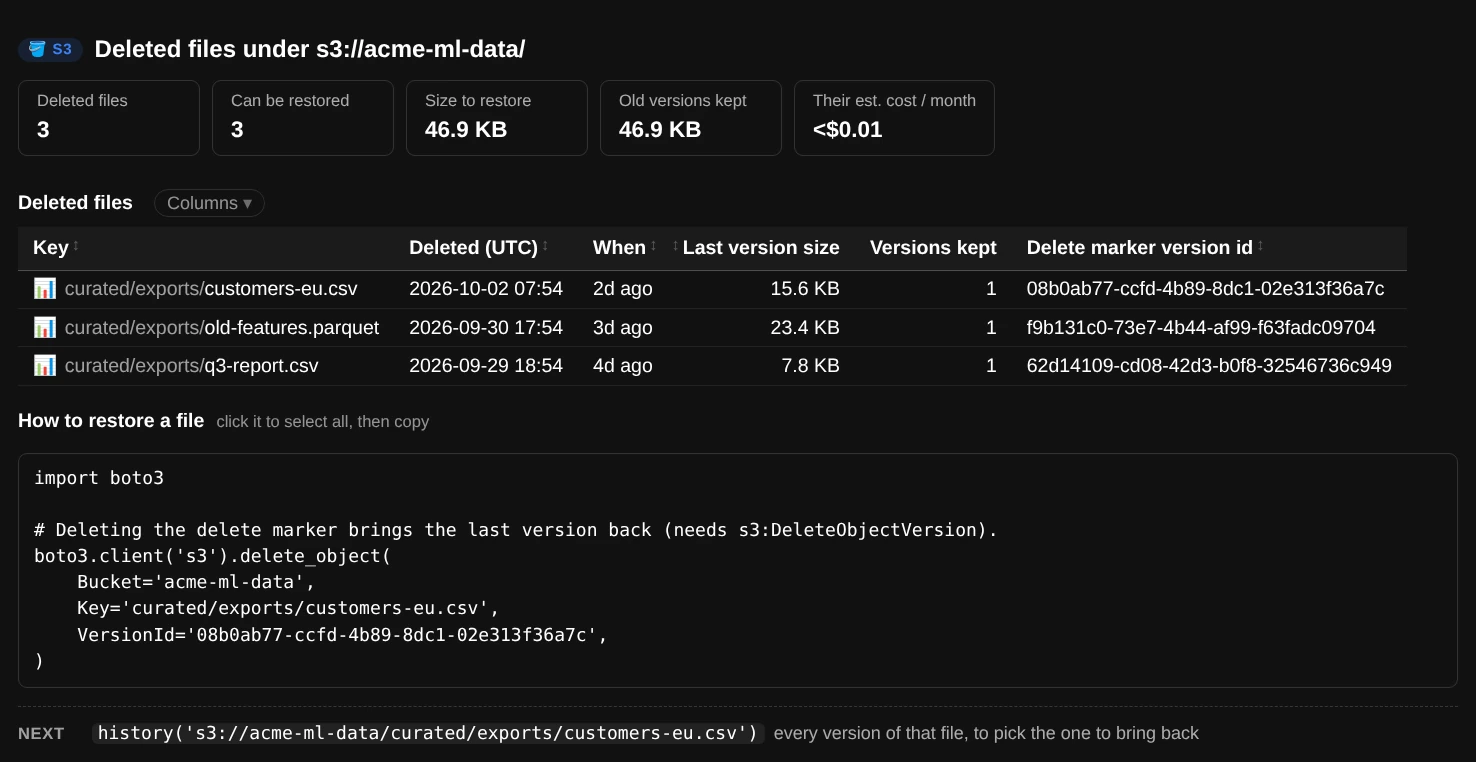Open the Columns dropdown
This screenshot has height=762, width=1476.
click(x=209, y=203)
